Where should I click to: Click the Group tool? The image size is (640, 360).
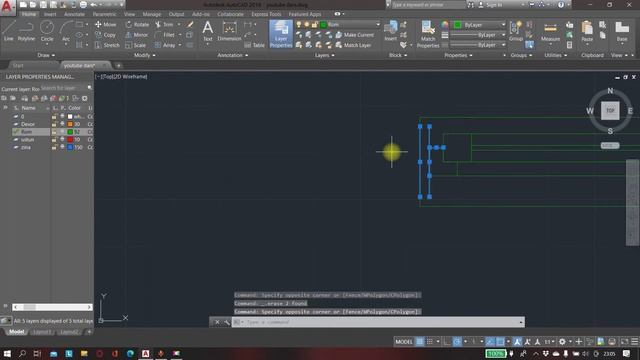click(516, 31)
